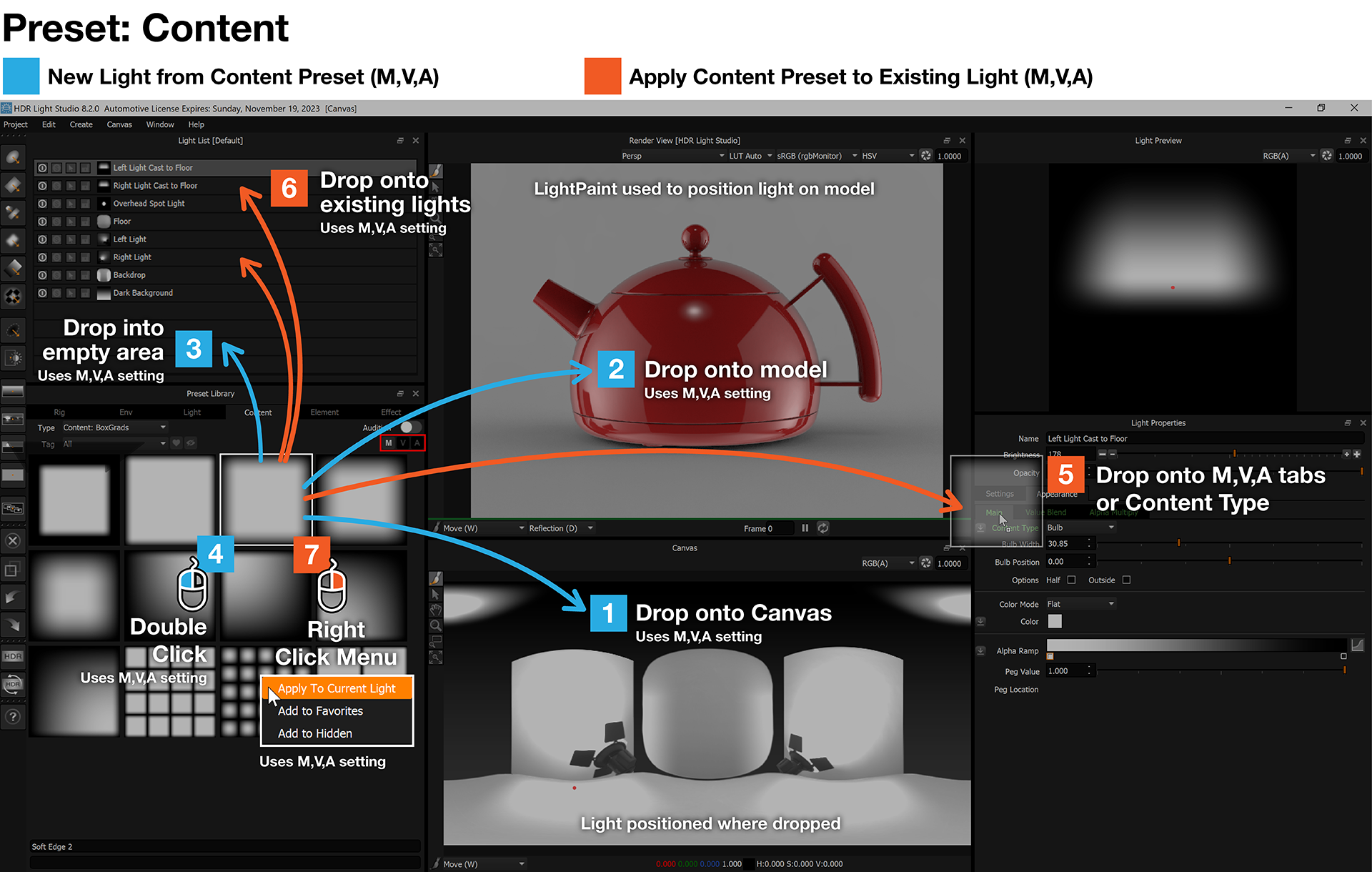Open the Content Type dropdown showing Bulb
The height and width of the screenshot is (872, 1372).
click(x=1080, y=527)
